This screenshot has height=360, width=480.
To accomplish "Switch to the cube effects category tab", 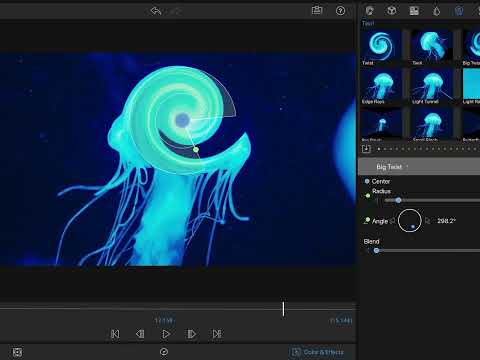I will (392, 11).
